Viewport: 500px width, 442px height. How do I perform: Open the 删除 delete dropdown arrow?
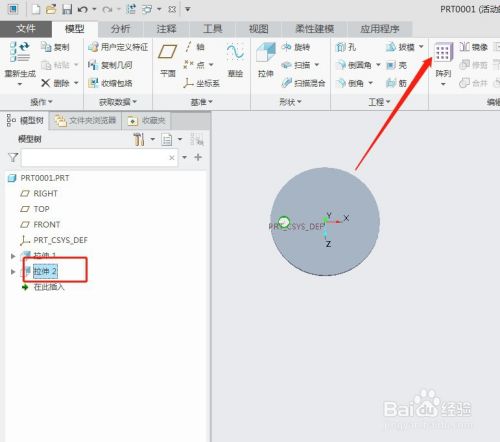[76, 83]
